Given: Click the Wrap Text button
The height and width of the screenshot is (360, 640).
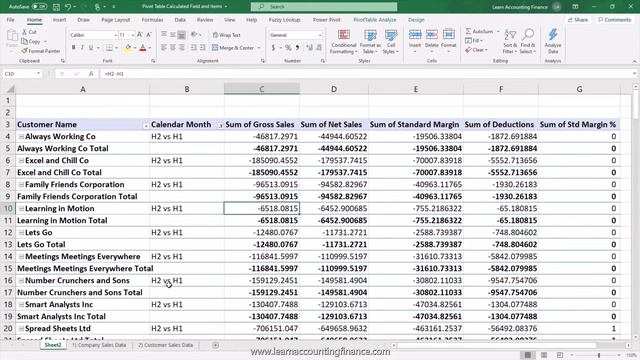Looking at the screenshot, I should (227, 35).
